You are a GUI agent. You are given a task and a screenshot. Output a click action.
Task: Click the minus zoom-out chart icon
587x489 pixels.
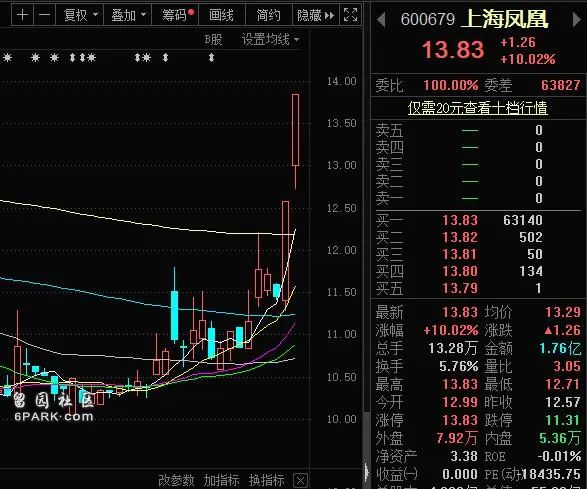coord(45,15)
